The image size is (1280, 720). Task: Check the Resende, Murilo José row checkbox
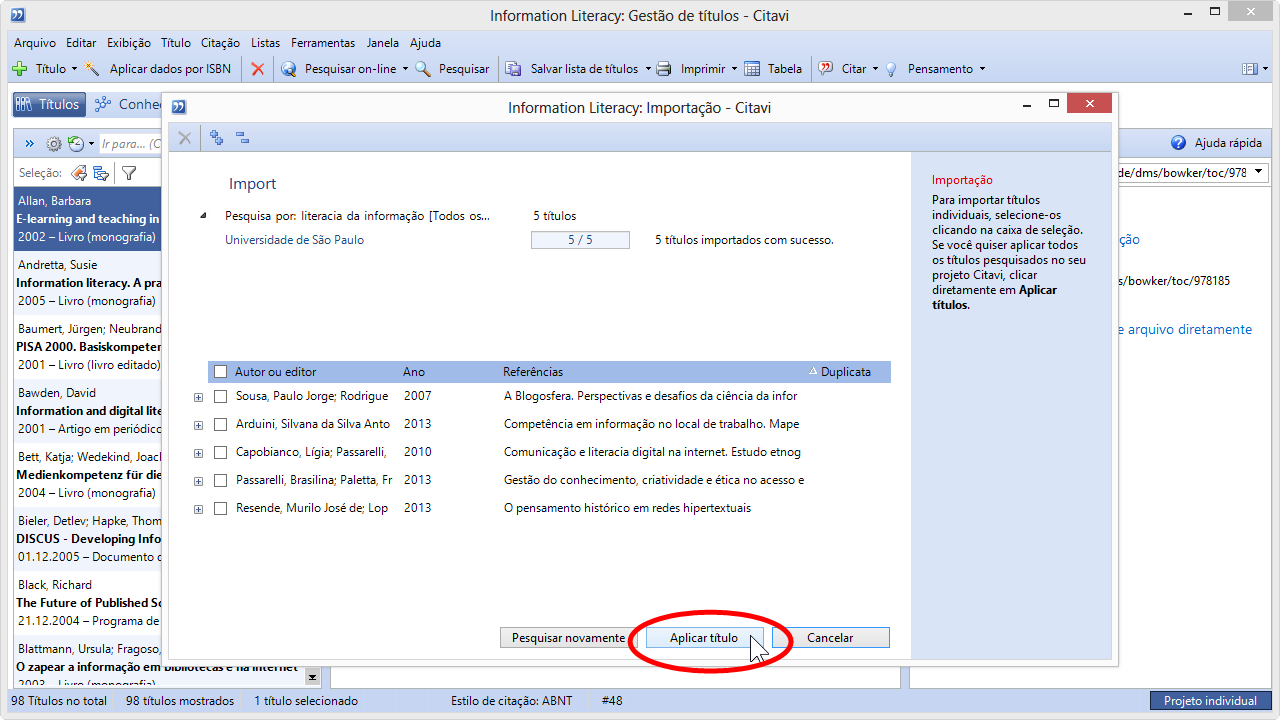pos(221,509)
